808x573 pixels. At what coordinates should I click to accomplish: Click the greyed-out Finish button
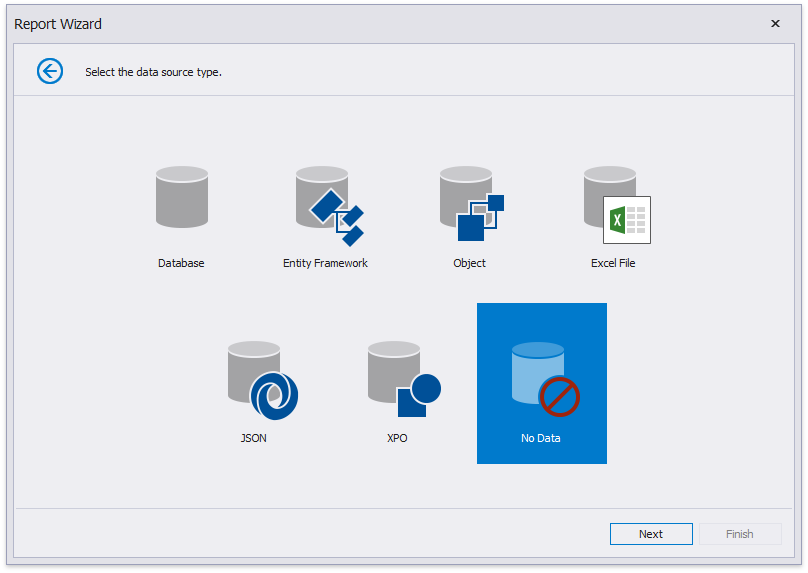(x=740, y=534)
